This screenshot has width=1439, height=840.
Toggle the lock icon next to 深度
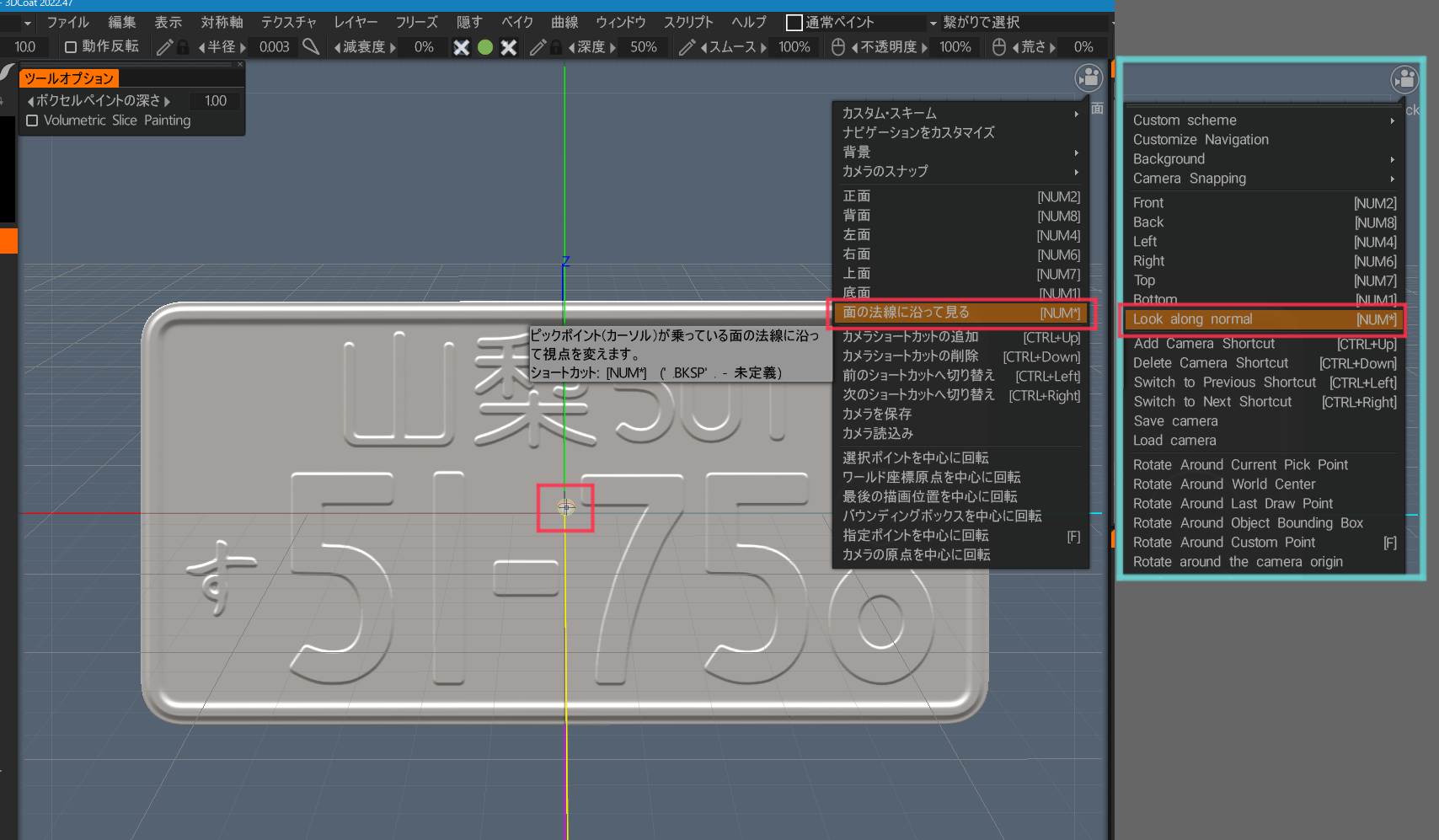tap(556, 47)
